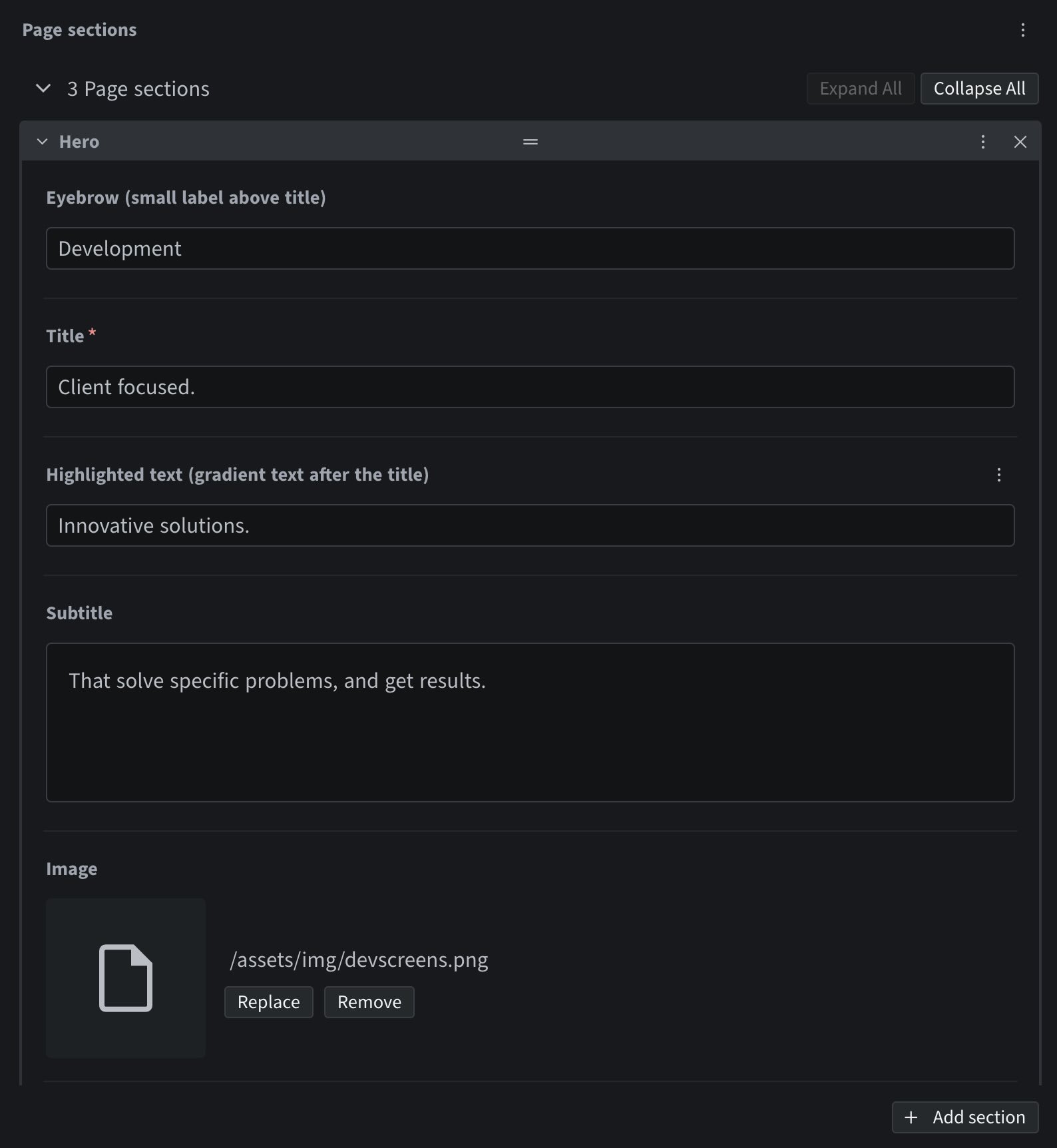The image size is (1057, 1148).
Task: Focus the Title field with Client focused.
Action: pyautogui.click(x=530, y=387)
